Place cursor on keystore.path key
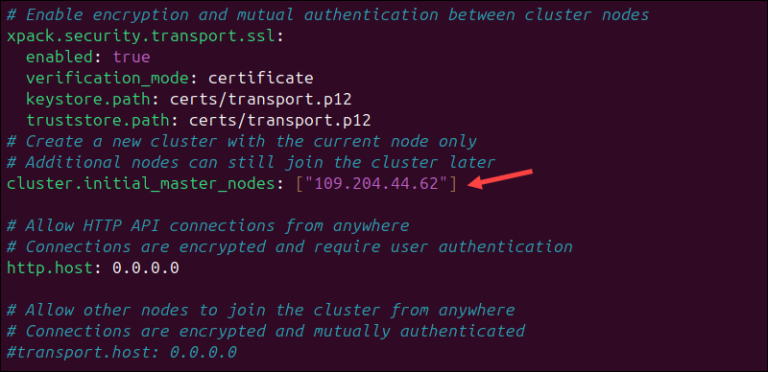 pos(88,100)
